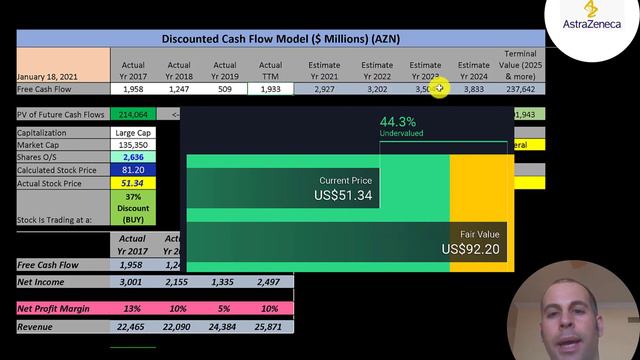Select the 3,833 estimate cell
The image size is (640, 360).
coord(473,89)
